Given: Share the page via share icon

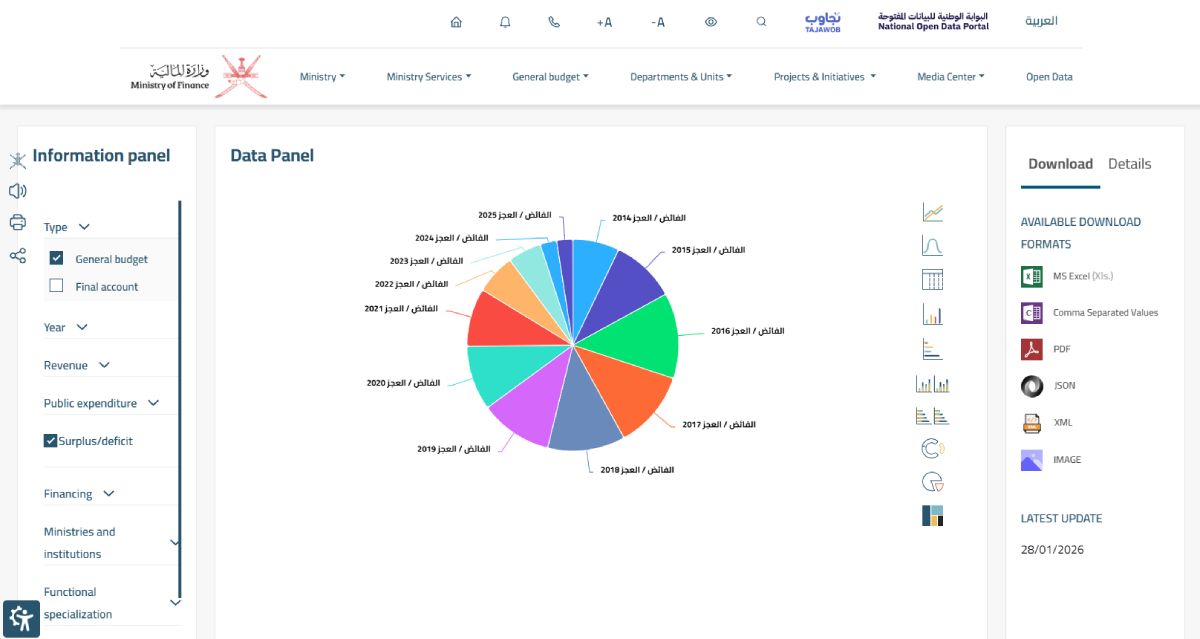Looking at the screenshot, I should [17, 256].
